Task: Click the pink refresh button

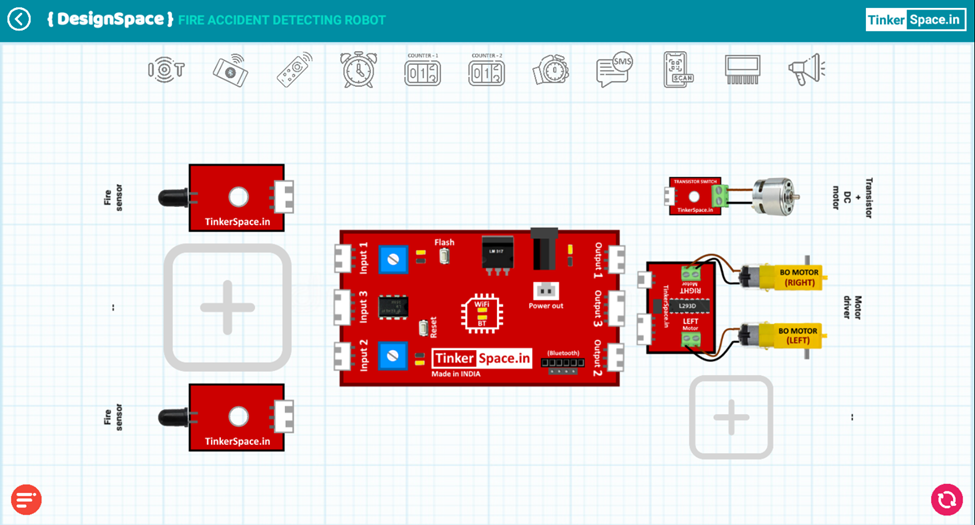Action: click(x=947, y=499)
